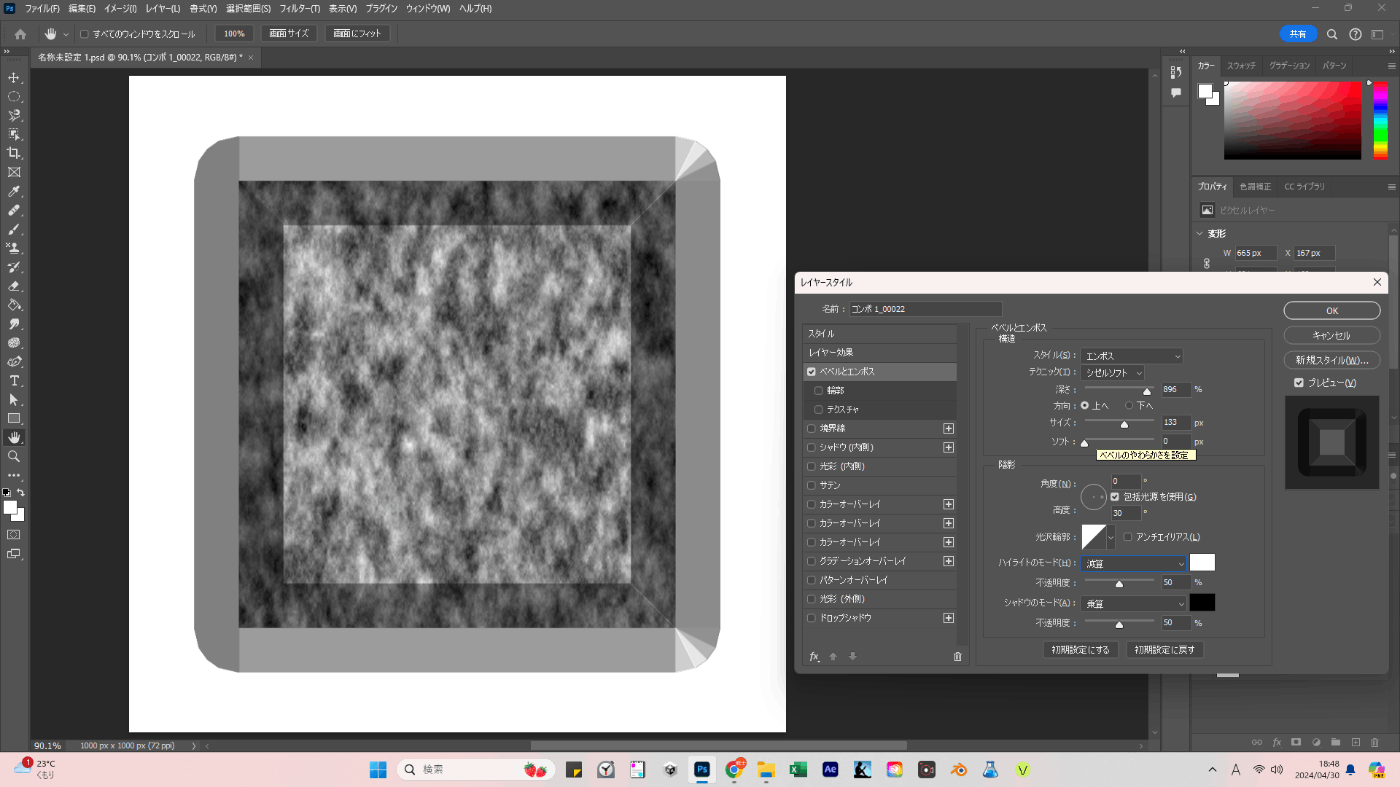Select the 下へ direction radio button

point(1130,405)
